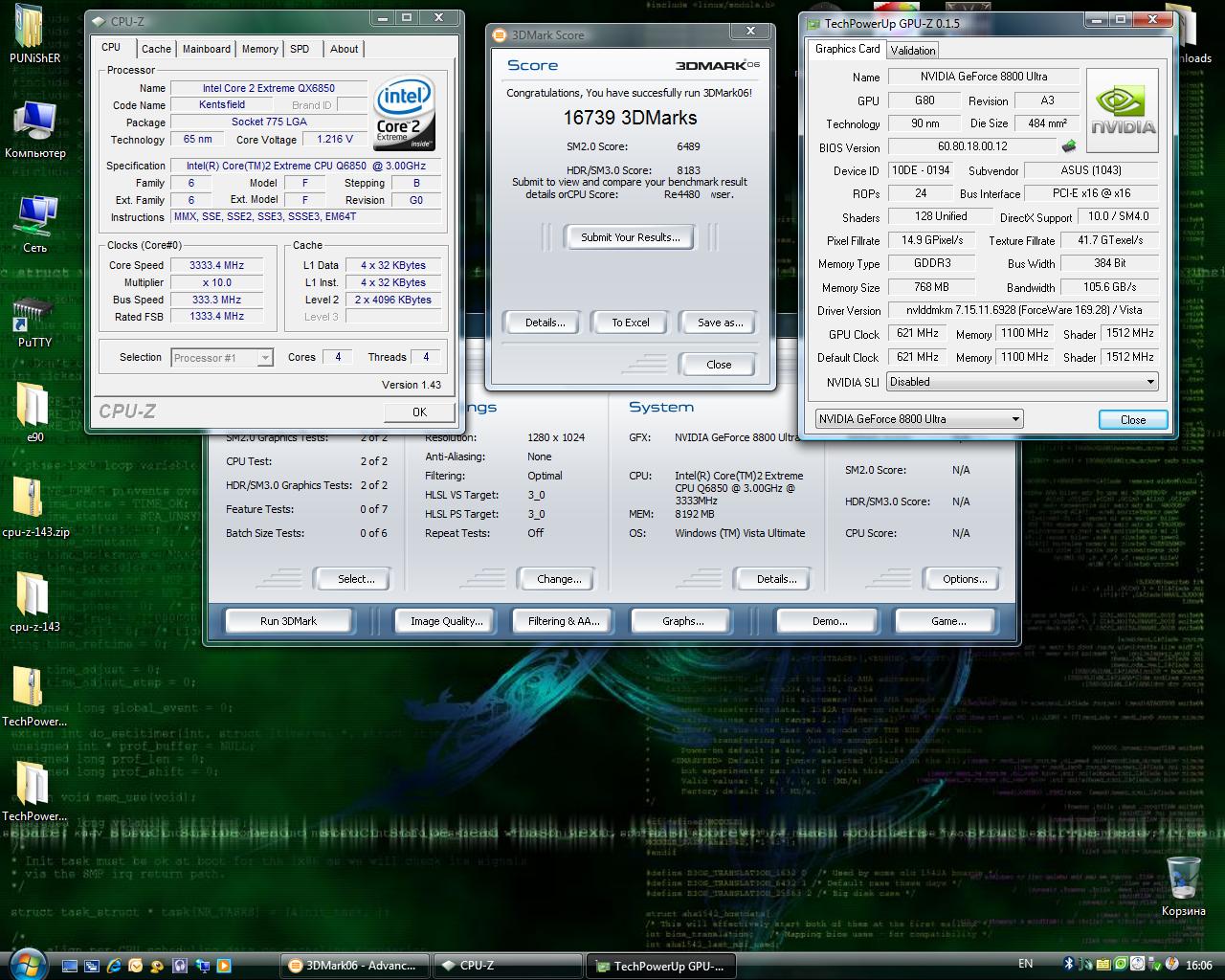Open the Recycle Bin (Корзина) icon

tap(1183, 879)
